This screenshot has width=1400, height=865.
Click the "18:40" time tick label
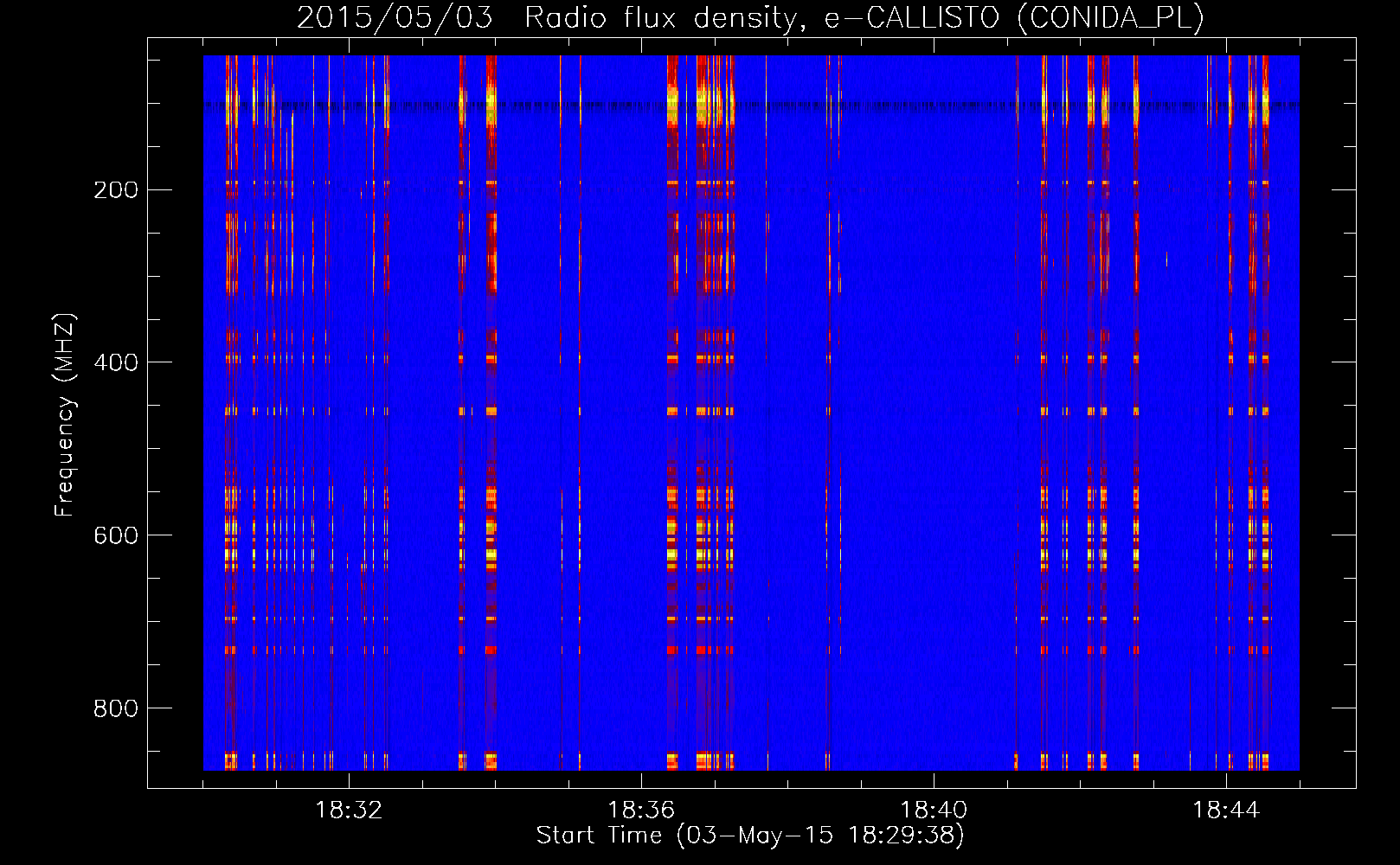(x=934, y=811)
